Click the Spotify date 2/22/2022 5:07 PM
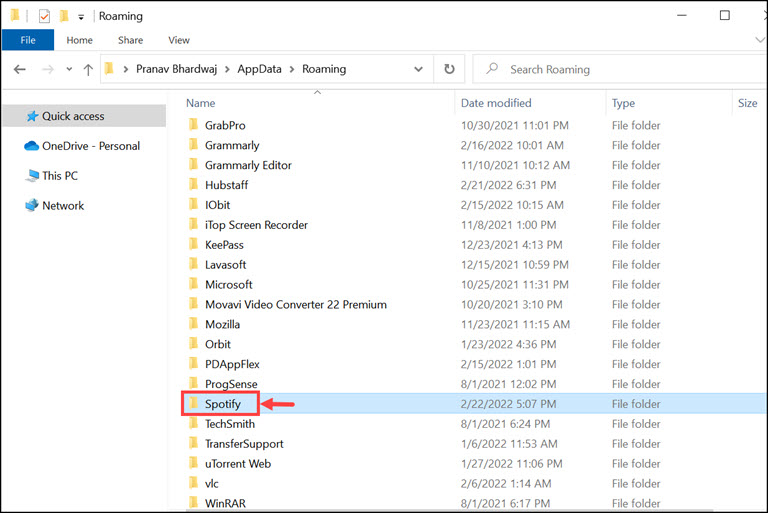 [508, 404]
